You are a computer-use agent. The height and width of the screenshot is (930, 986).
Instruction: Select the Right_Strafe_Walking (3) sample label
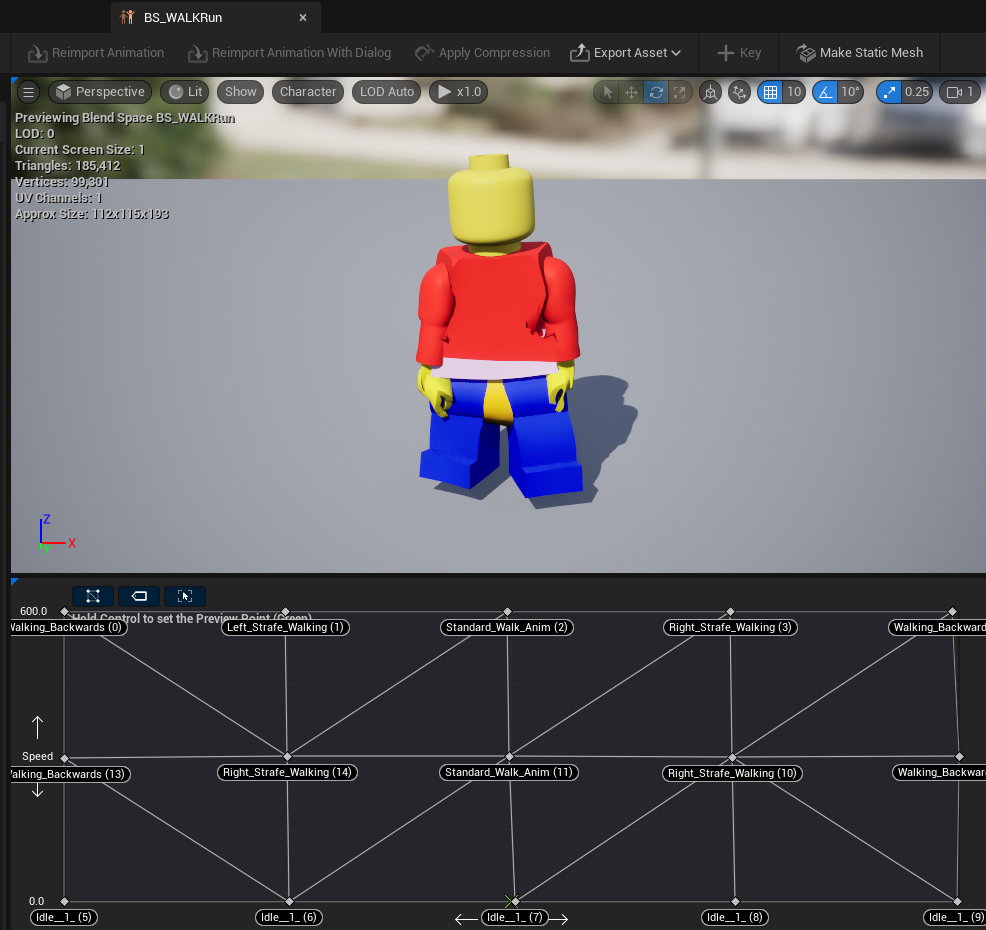point(730,628)
